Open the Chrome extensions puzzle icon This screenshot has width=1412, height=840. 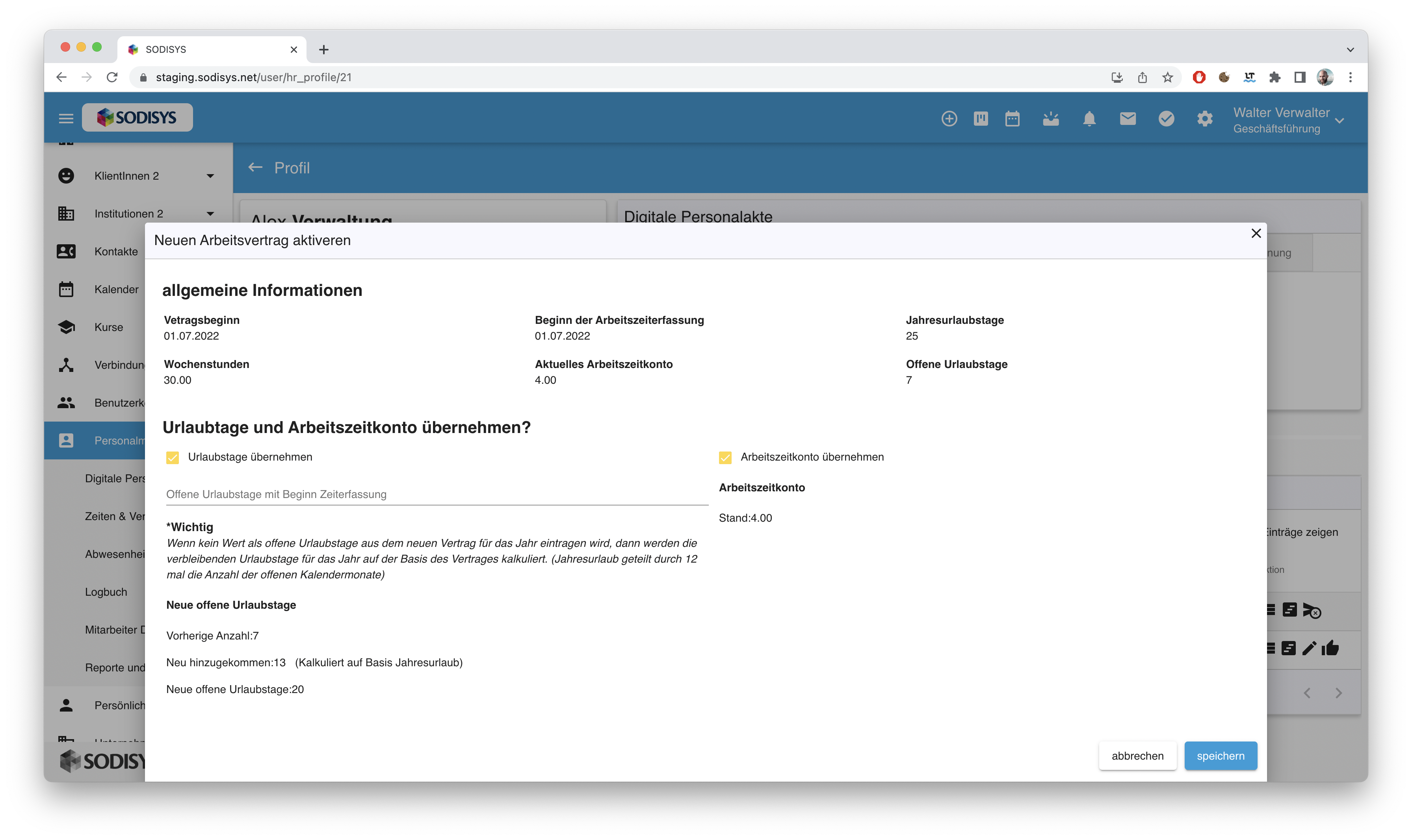point(1275,78)
